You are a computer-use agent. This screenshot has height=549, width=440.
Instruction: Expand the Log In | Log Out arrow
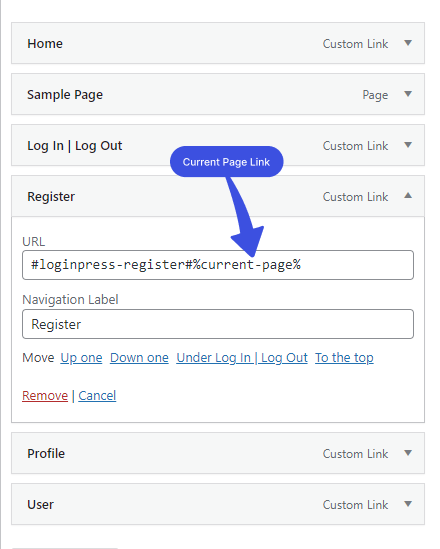click(408, 145)
